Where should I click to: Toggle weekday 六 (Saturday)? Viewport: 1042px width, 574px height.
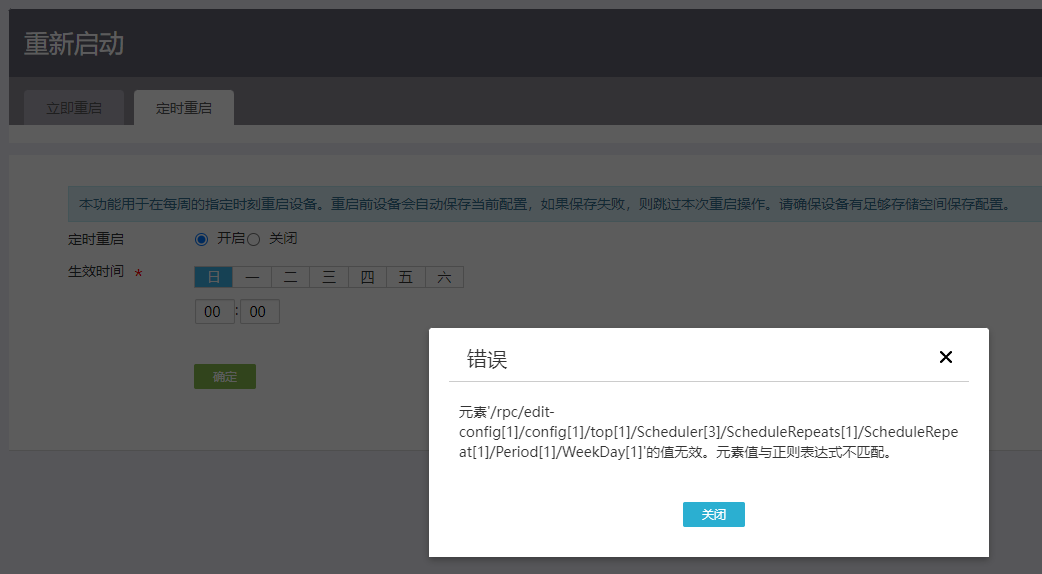(x=445, y=277)
